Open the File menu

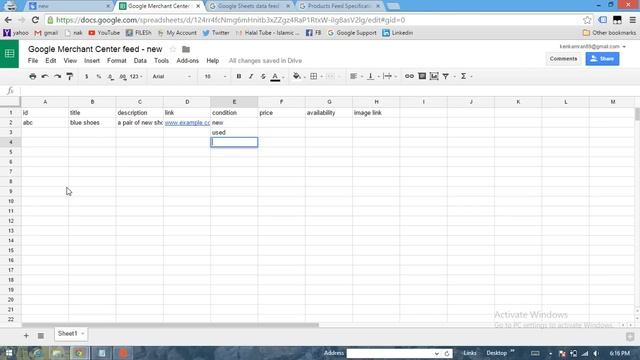click(x=33, y=61)
